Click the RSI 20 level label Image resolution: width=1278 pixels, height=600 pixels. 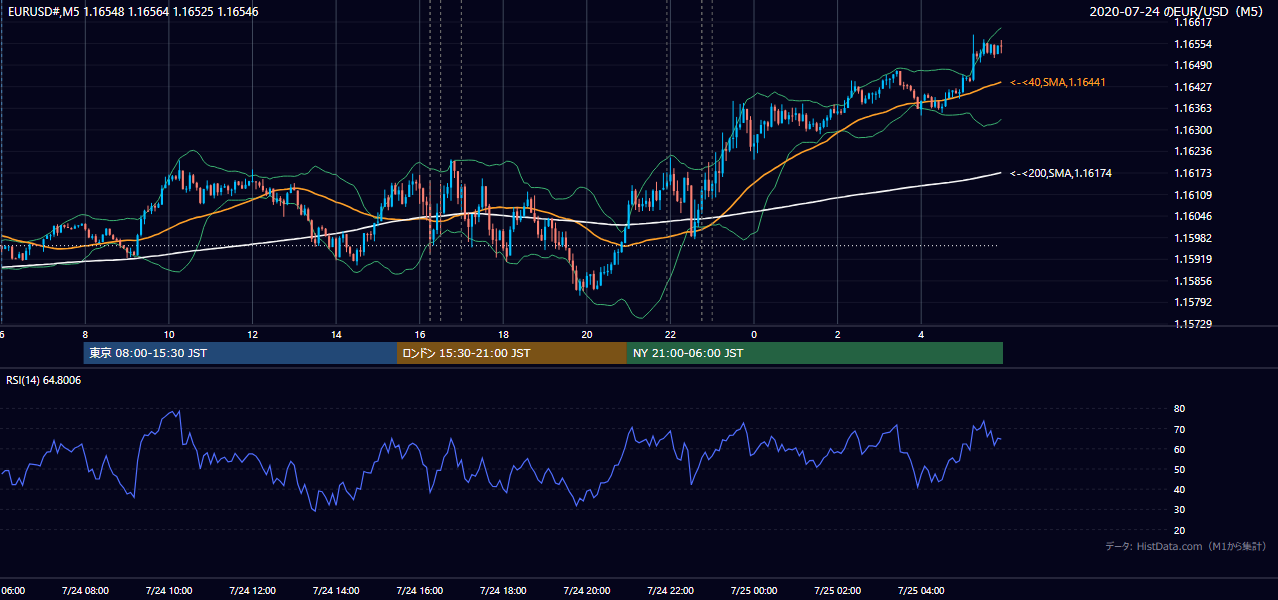click(x=1179, y=531)
